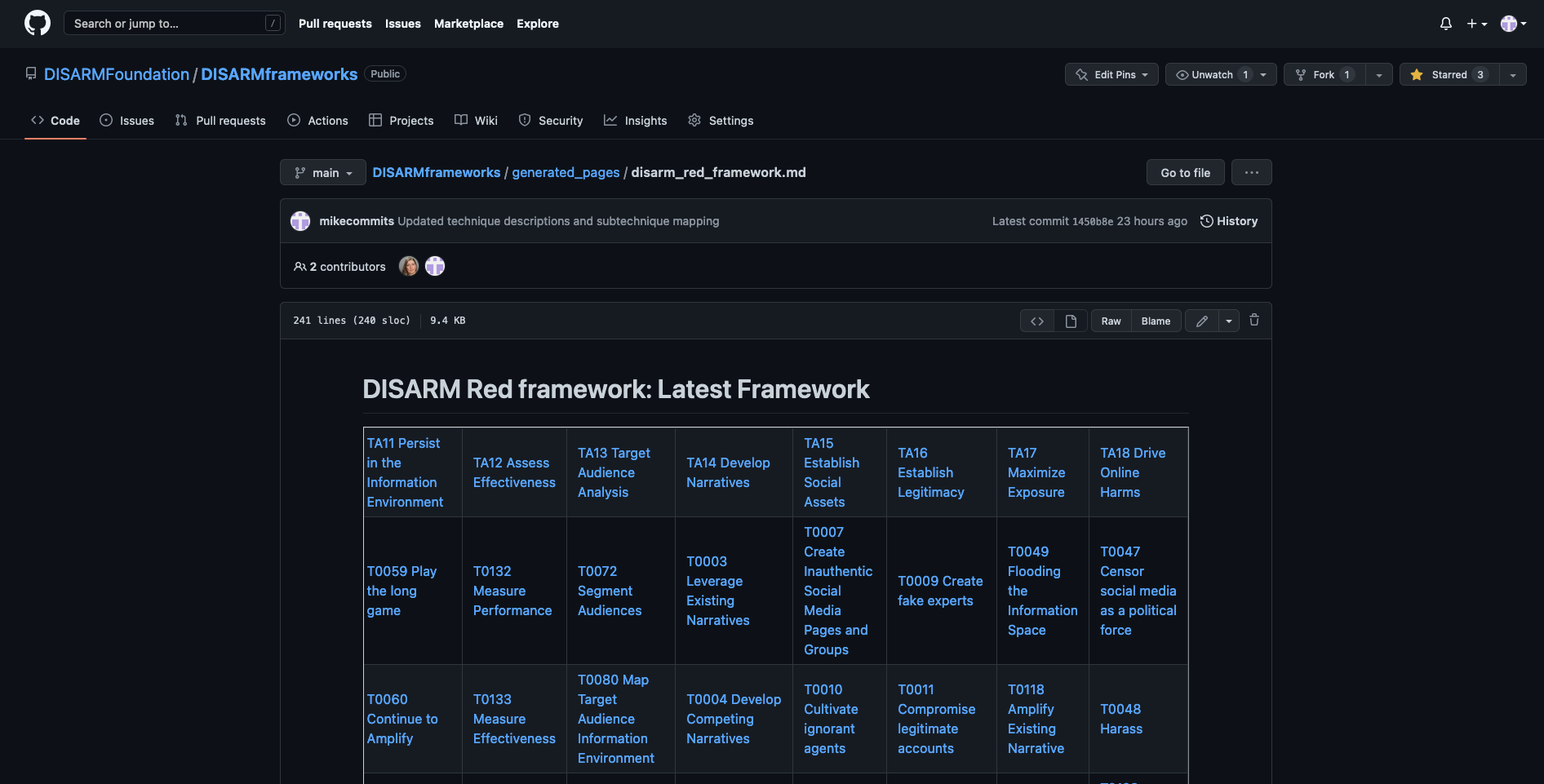Open the DISARMFoundation organization link
Screen dimensions: 1544x784
(117, 74)
